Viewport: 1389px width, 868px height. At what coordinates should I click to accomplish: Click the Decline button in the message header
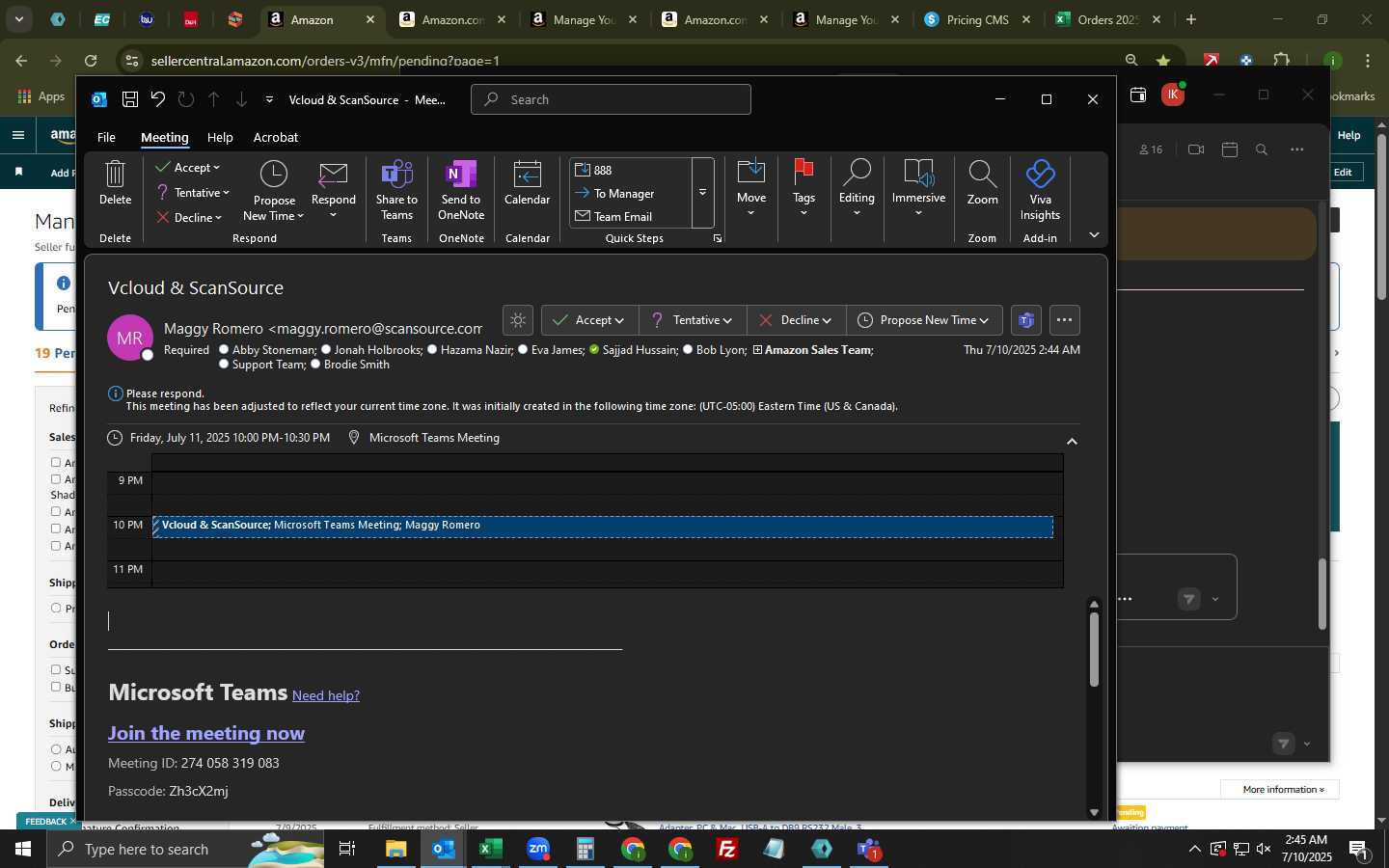point(797,320)
